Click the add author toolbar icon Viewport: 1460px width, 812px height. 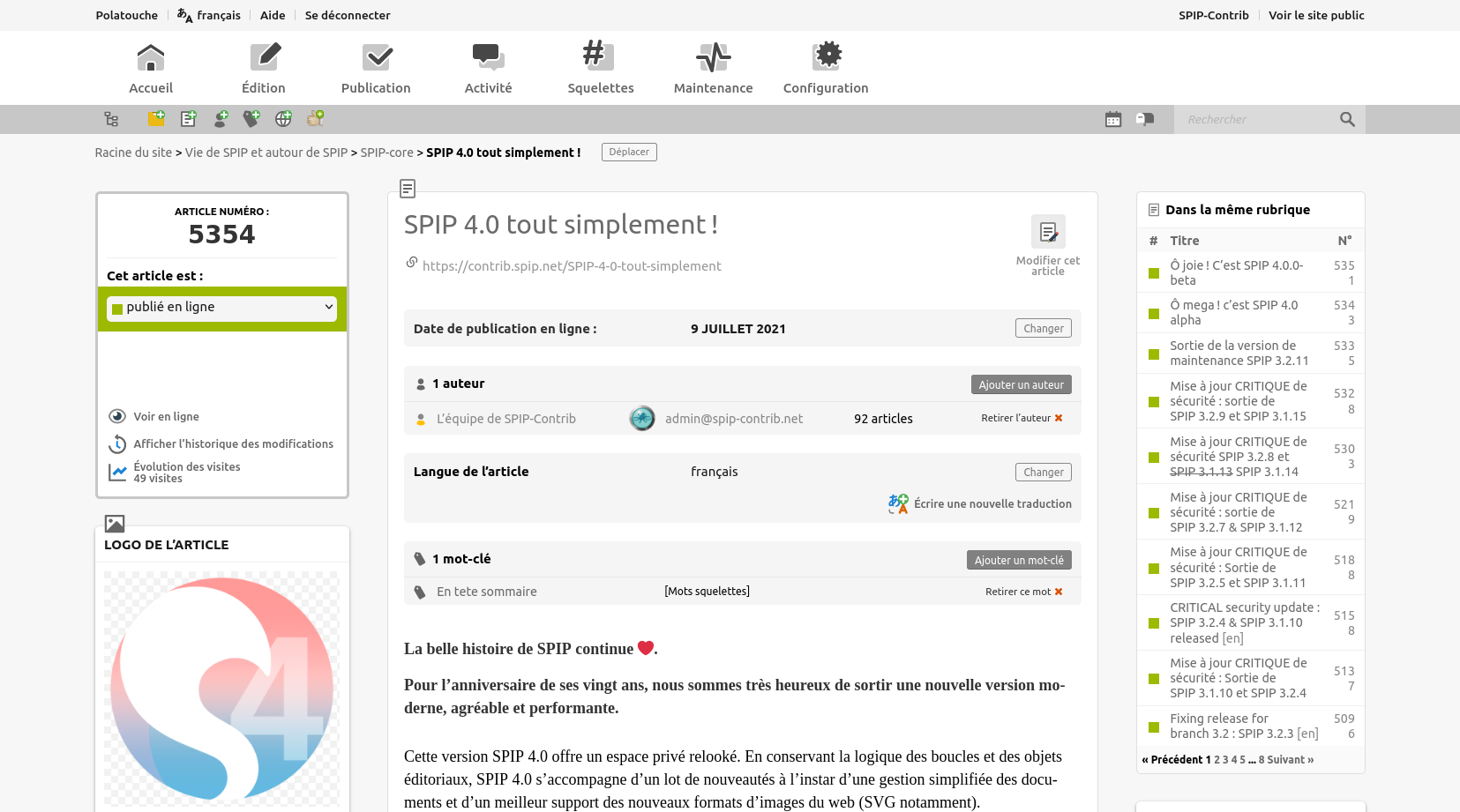coord(221,118)
